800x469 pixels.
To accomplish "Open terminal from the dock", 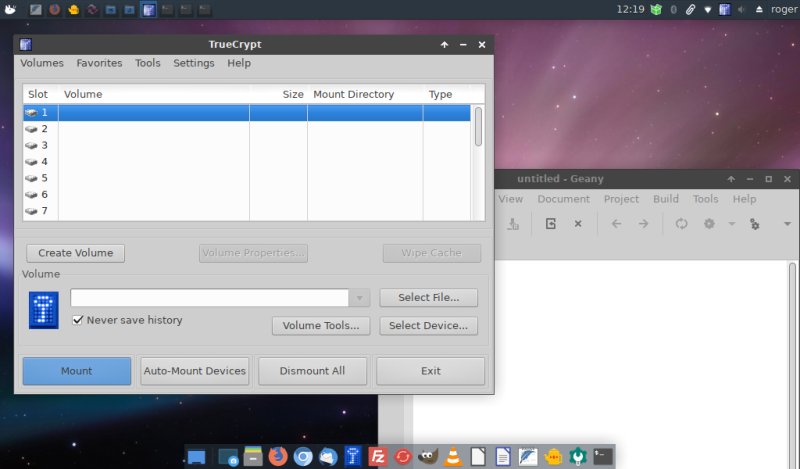I will click(x=603, y=456).
